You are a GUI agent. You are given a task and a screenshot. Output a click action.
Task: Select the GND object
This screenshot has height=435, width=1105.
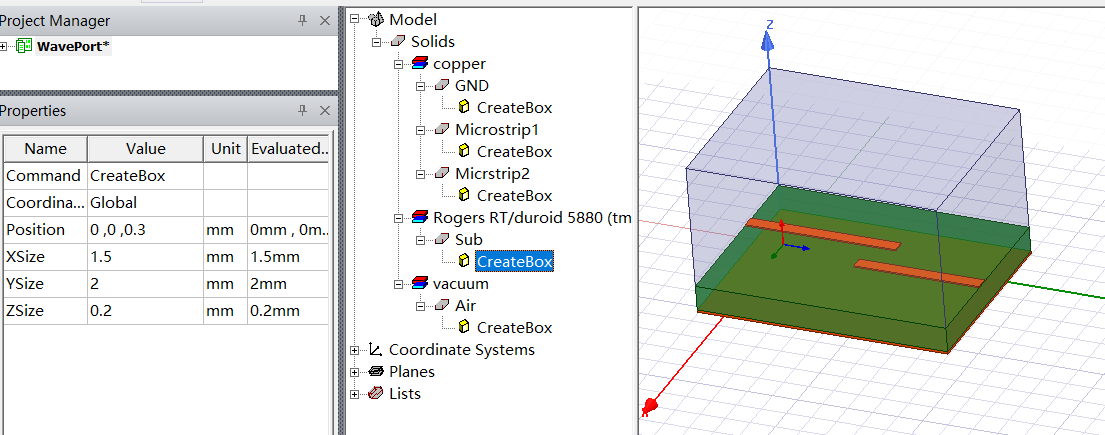472,85
